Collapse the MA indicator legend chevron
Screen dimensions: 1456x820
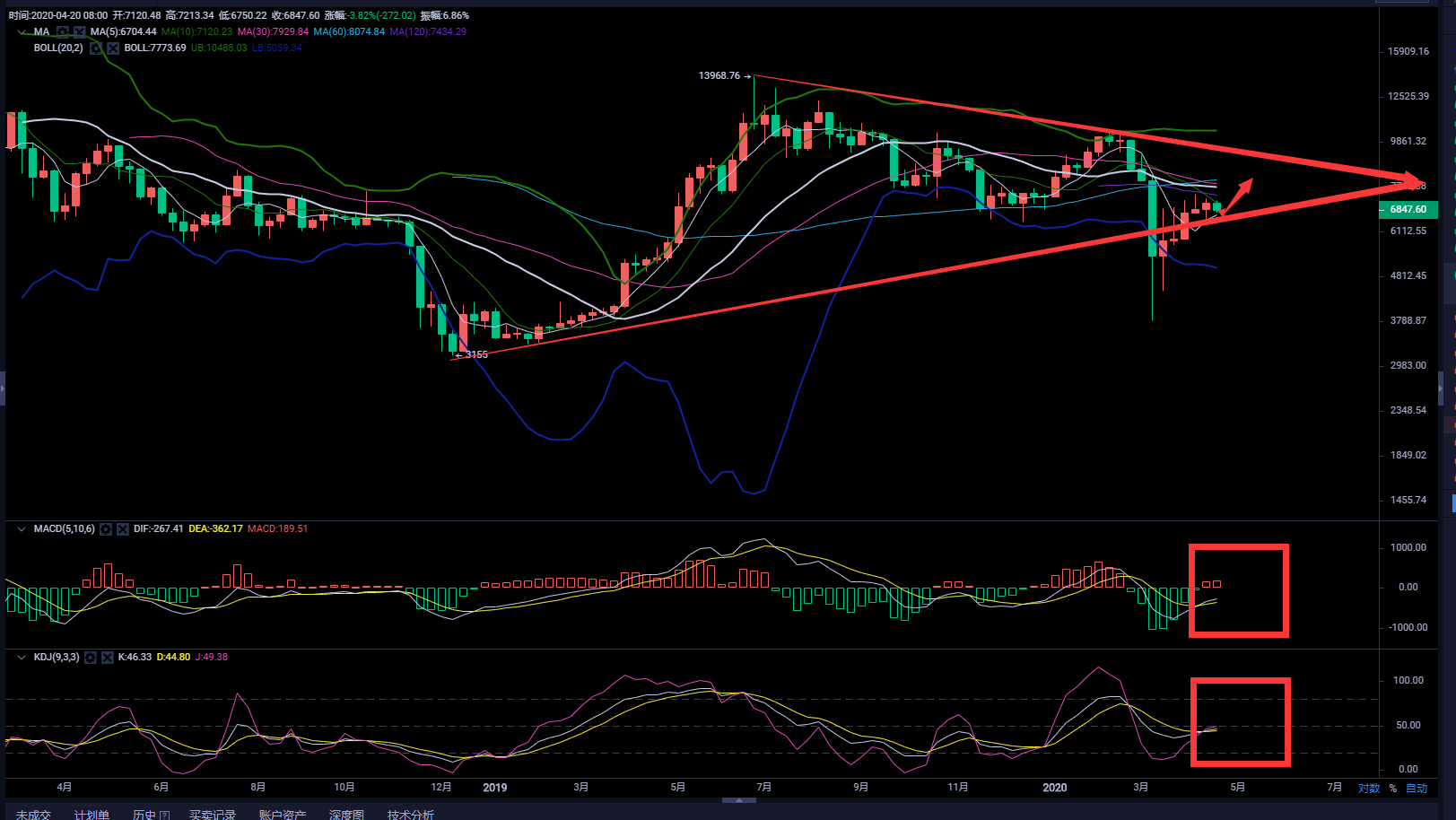pyautogui.click(x=22, y=31)
